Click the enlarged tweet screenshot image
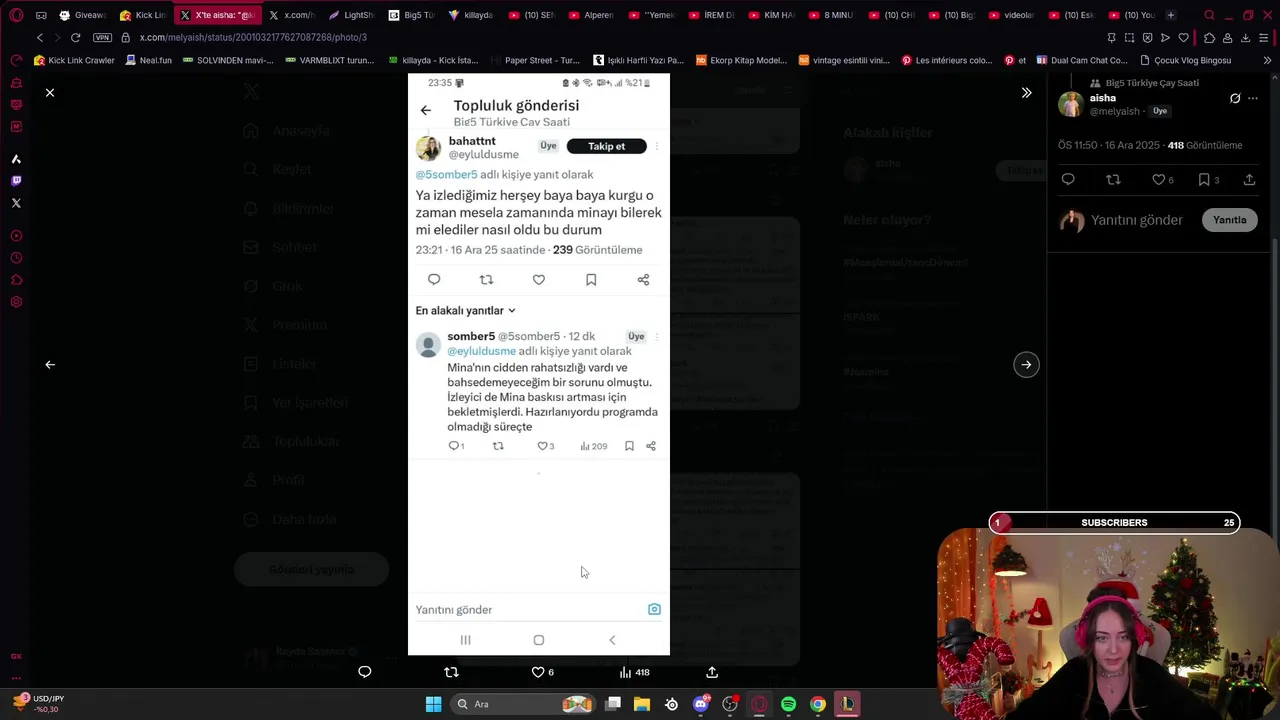The image size is (1280, 720). [539, 364]
